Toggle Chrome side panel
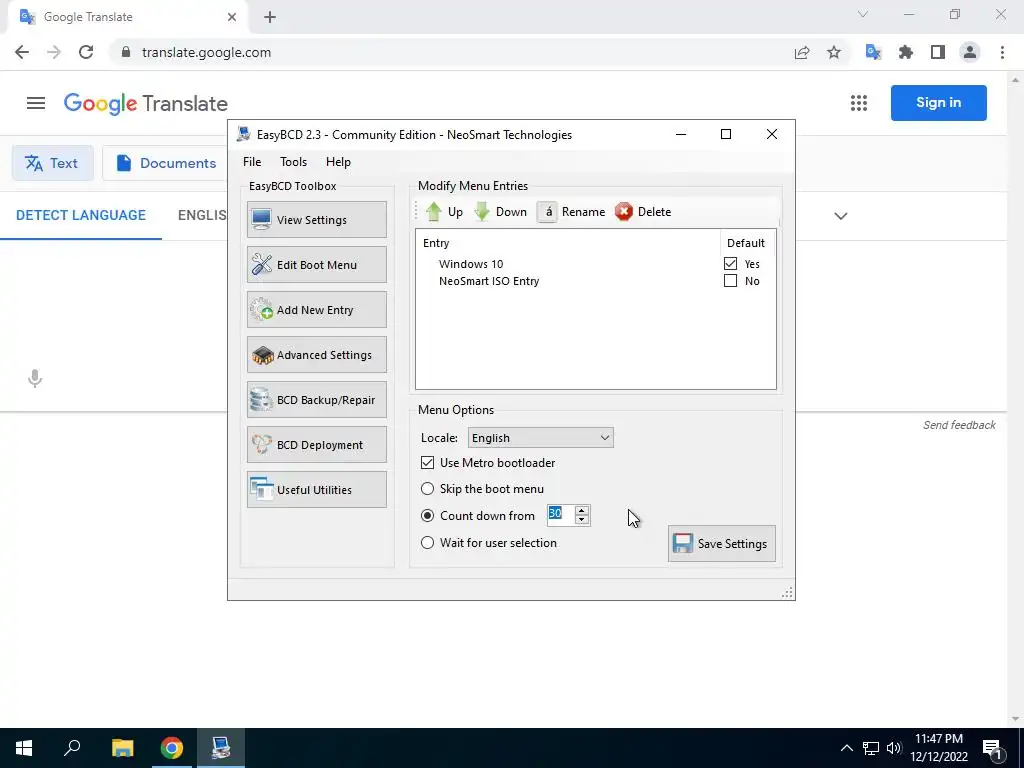 pos(938,52)
